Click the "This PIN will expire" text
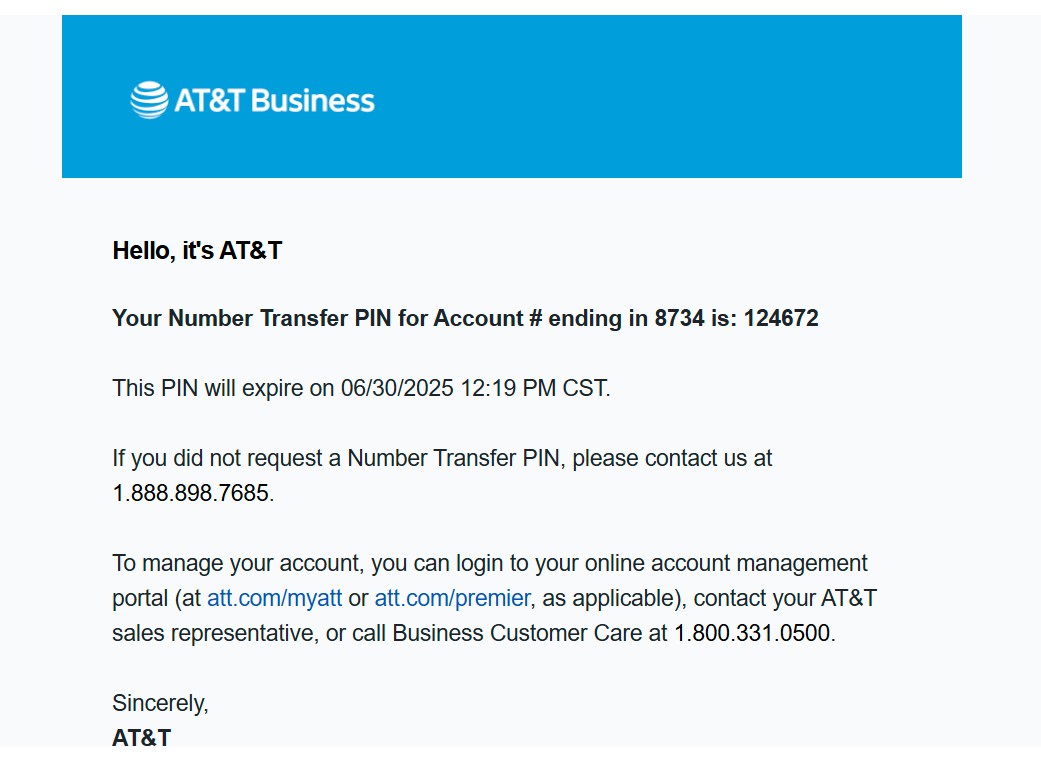This screenshot has width=1041, height=762. click(208, 388)
